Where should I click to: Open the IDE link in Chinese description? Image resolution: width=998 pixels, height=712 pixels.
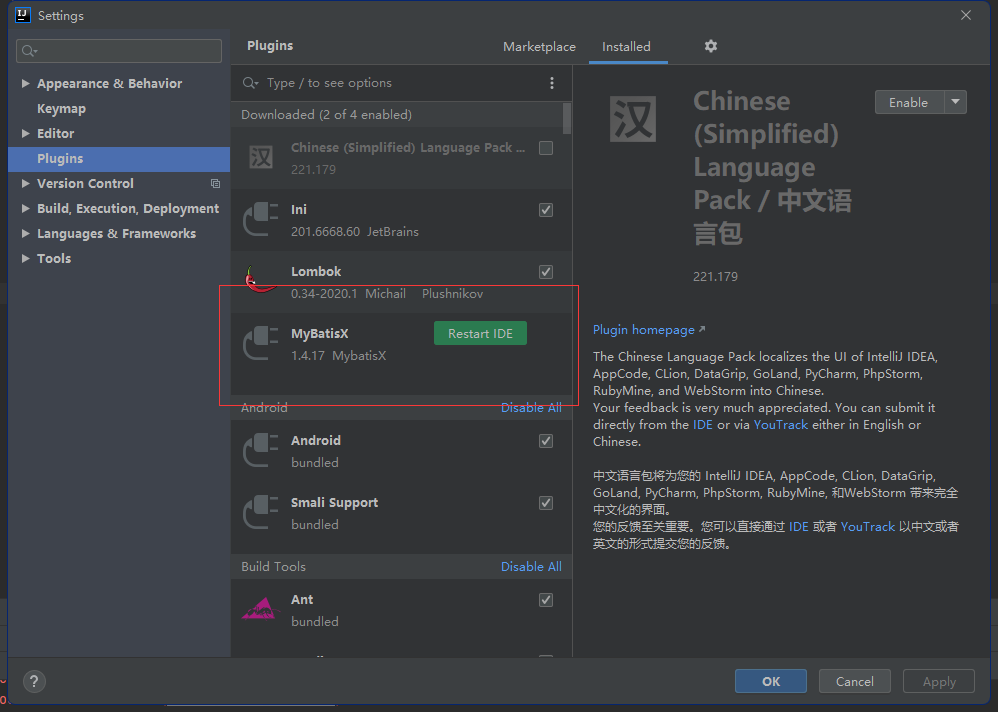tap(799, 526)
